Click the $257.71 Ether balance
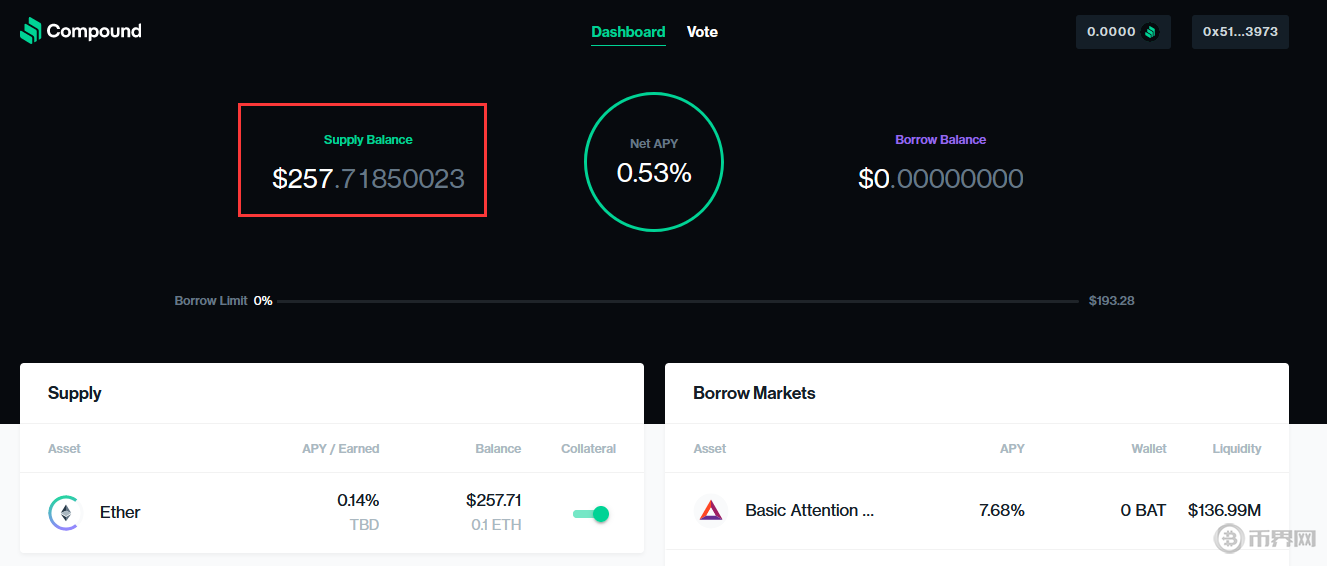Screen dimensions: 1327x566 point(494,500)
